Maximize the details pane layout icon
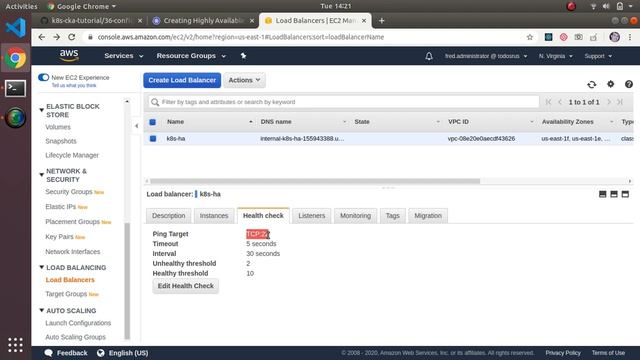The height and width of the screenshot is (360, 640). tap(625, 194)
